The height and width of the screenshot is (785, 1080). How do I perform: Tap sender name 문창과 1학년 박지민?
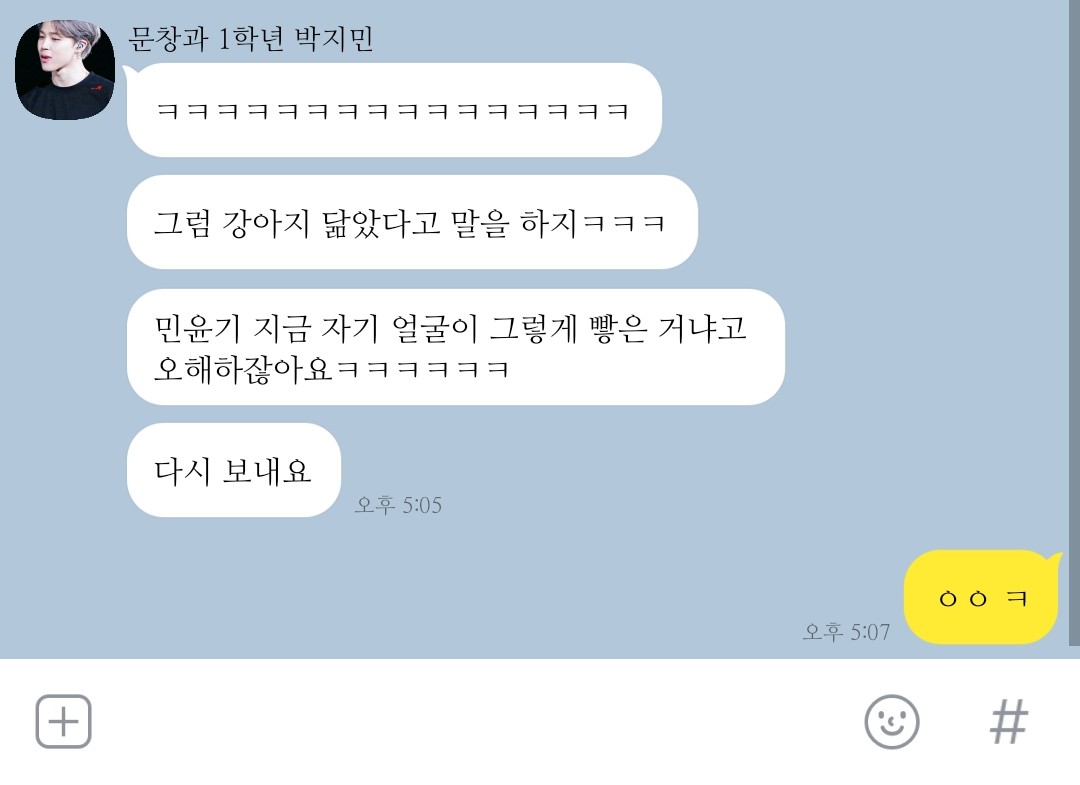tap(251, 39)
